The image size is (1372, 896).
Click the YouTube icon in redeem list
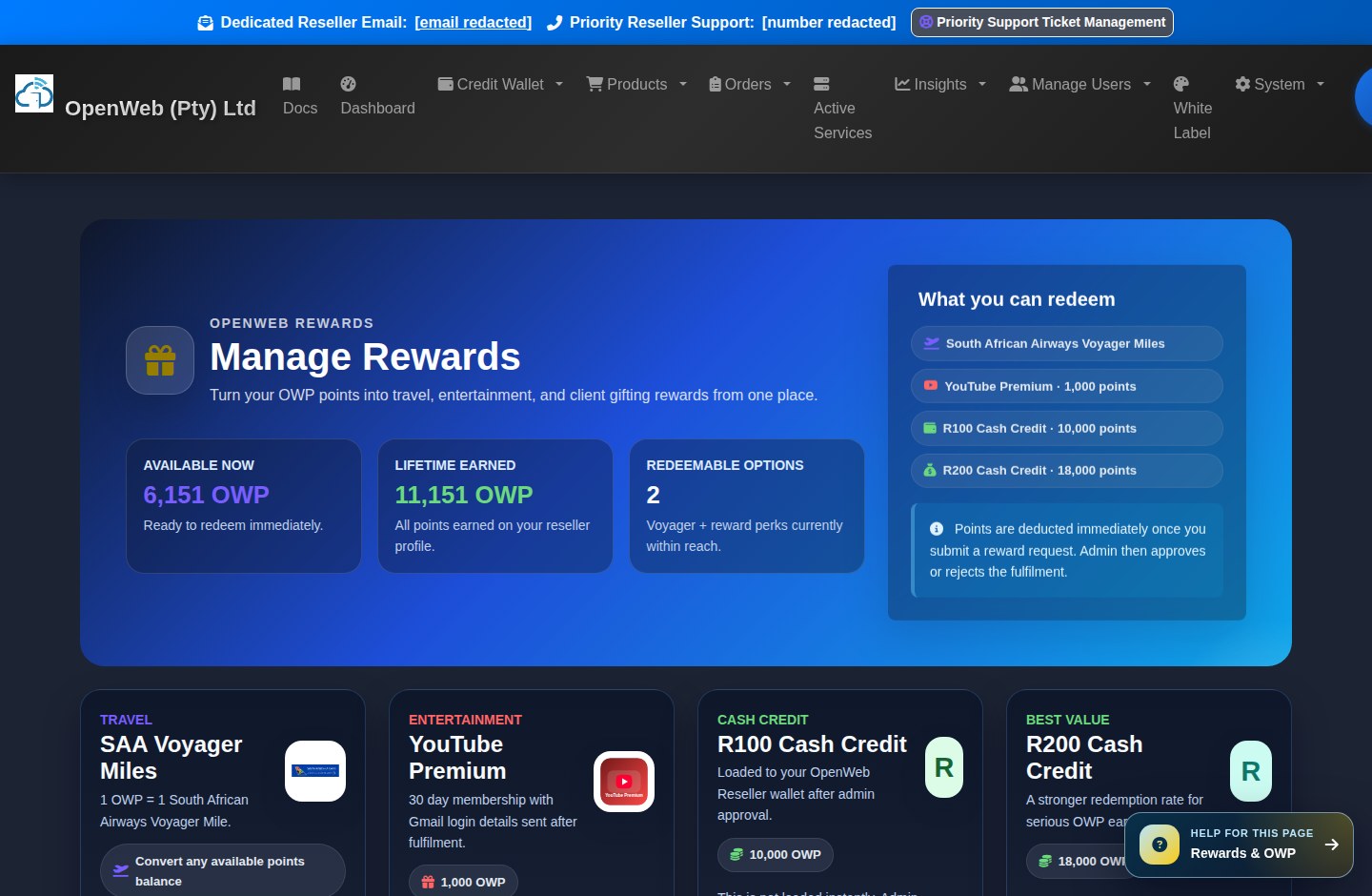(x=931, y=386)
